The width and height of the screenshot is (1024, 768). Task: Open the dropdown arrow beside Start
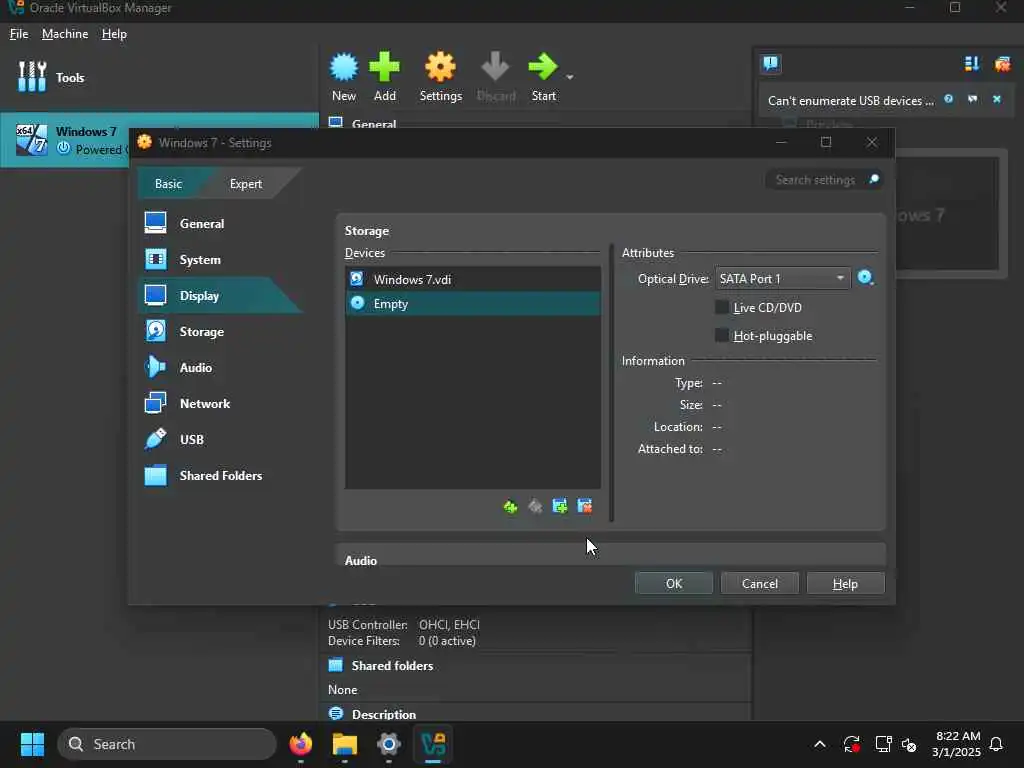[x=569, y=77]
